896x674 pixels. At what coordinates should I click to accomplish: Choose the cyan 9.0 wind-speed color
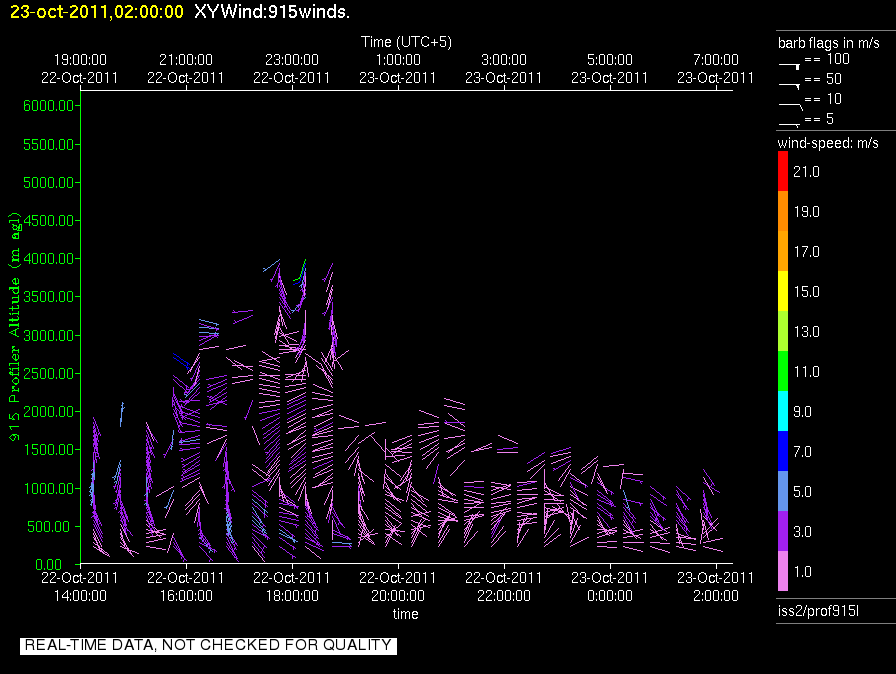click(x=783, y=412)
